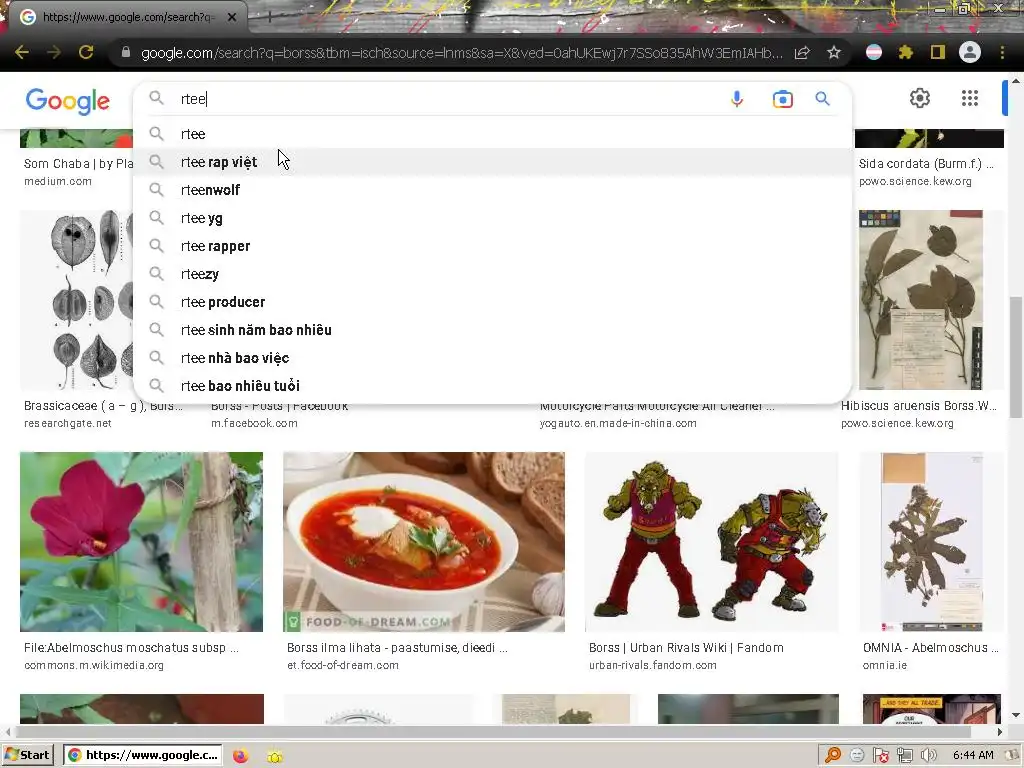Switch to the Chrome taskbar window button
1024x768 pixels.
click(x=142, y=755)
